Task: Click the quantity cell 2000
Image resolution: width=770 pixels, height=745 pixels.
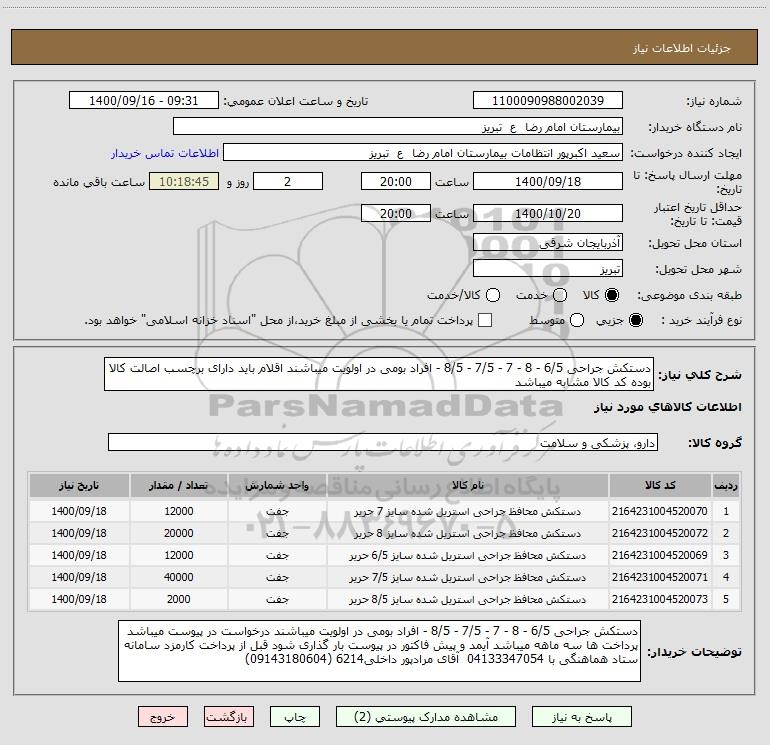Action: [178, 599]
